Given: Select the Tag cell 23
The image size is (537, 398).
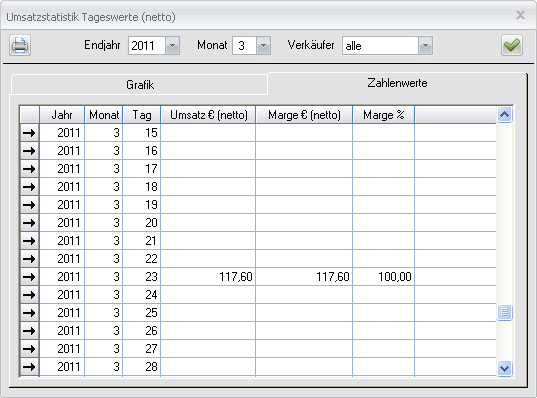Looking at the screenshot, I should tap(142, 277).
